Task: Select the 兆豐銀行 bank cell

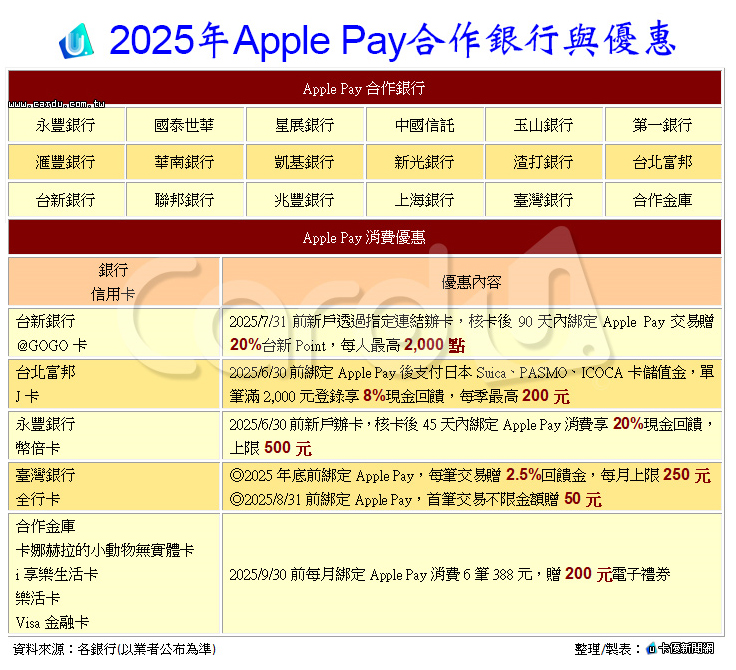Action: tap(305, 200)
